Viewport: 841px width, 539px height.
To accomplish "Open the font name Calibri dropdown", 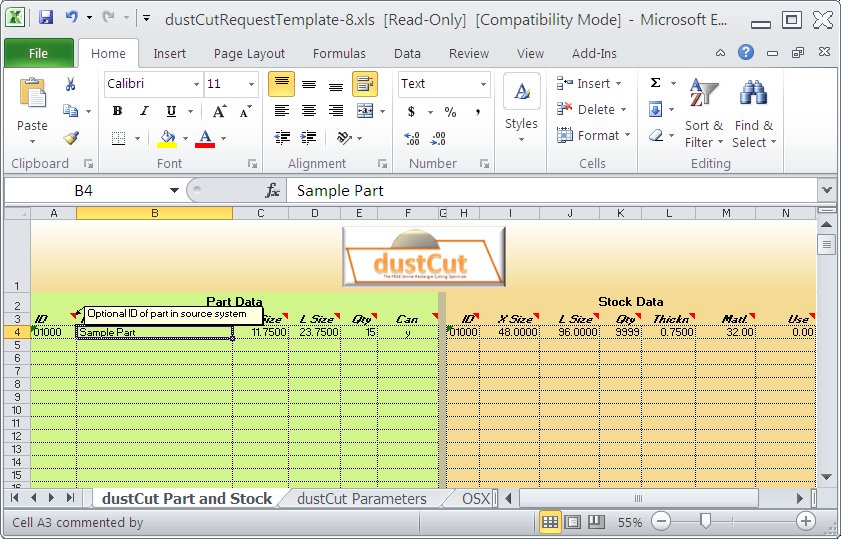I will coord(196,84).
